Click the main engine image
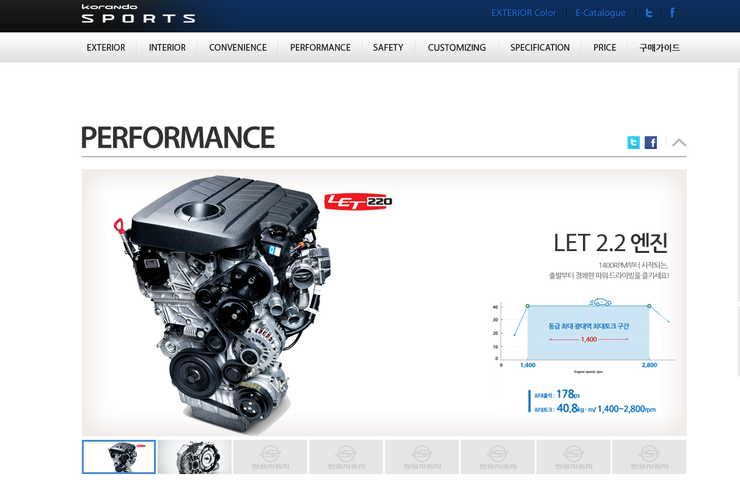The height and width of the screenshot is (482, 740). coord(223,303)
